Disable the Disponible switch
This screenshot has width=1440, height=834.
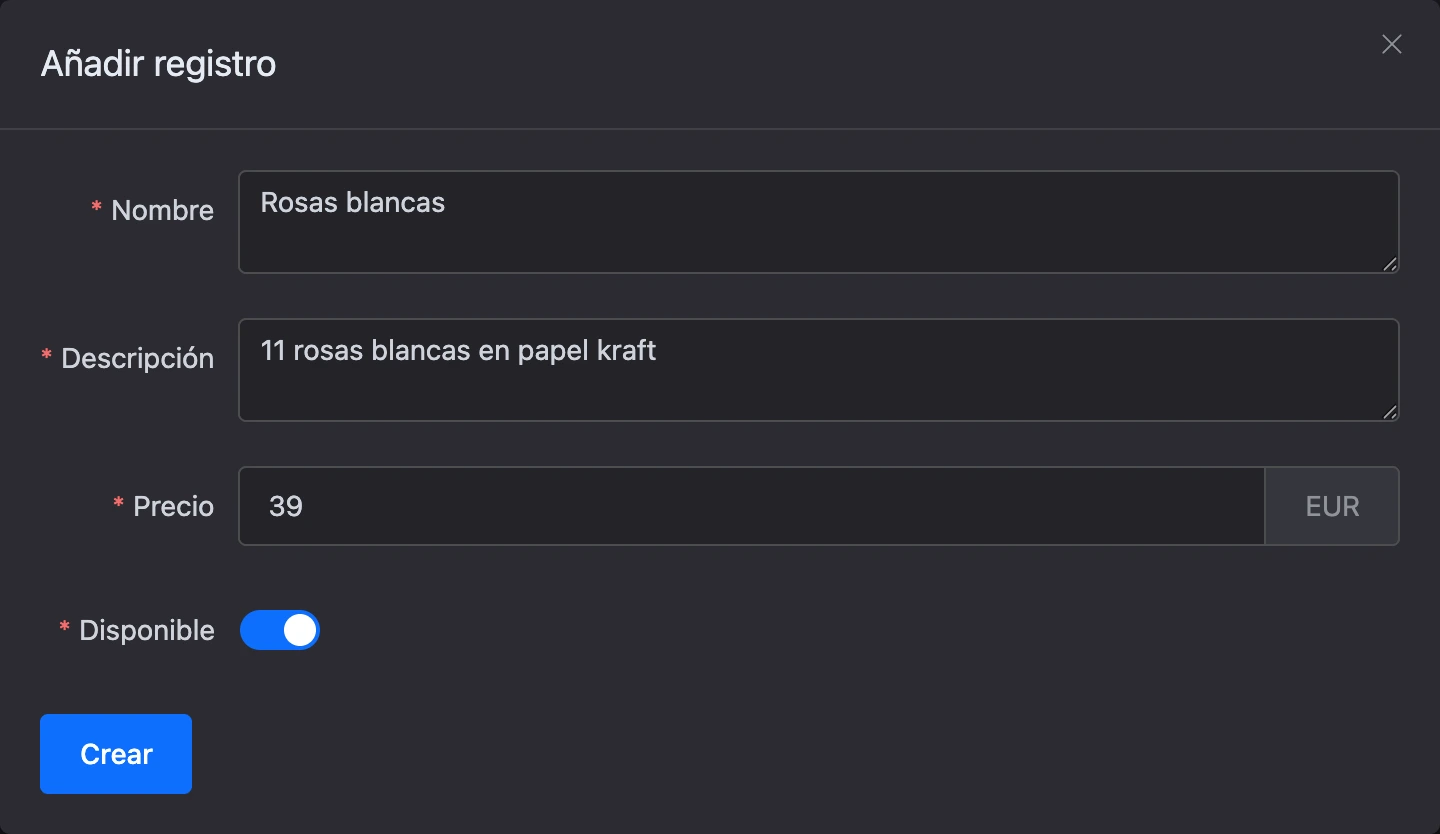[280, 630]
